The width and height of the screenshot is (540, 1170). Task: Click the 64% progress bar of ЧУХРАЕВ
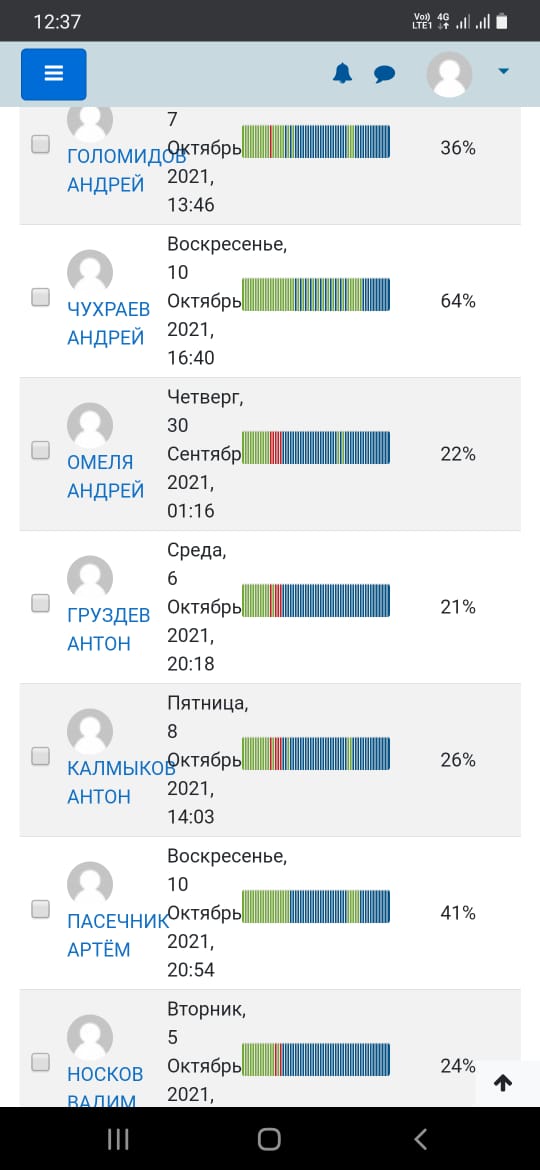pyautogui.click(x=316, y=294)
